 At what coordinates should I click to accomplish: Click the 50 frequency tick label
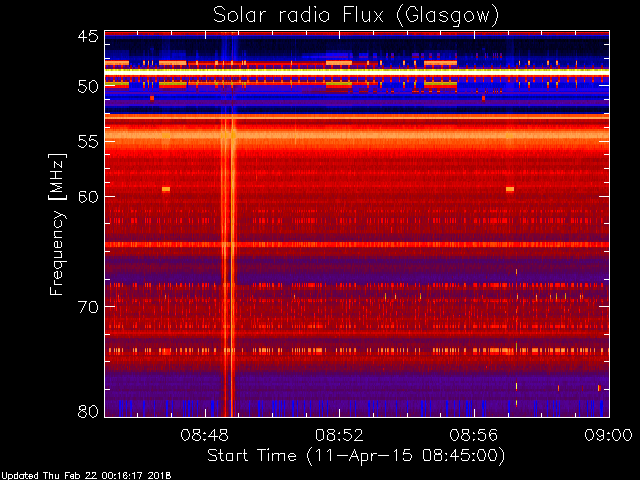[88, 87]
